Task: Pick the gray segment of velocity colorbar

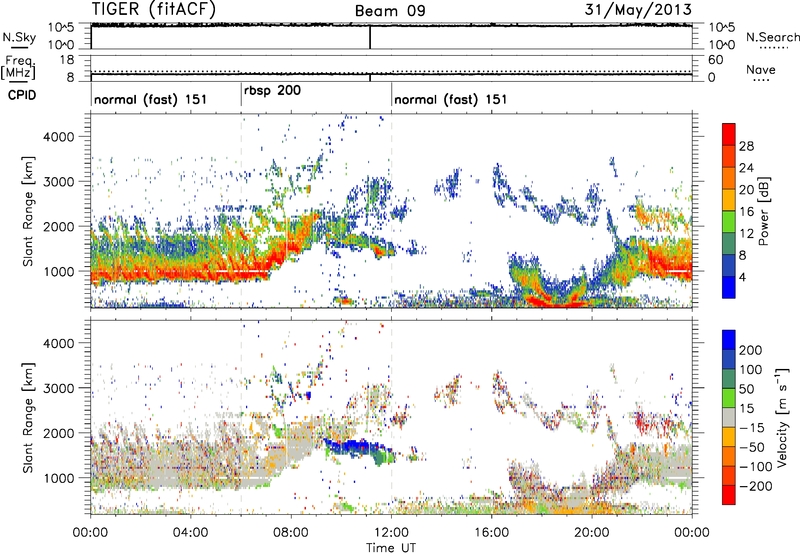Action: pos(729,417)
